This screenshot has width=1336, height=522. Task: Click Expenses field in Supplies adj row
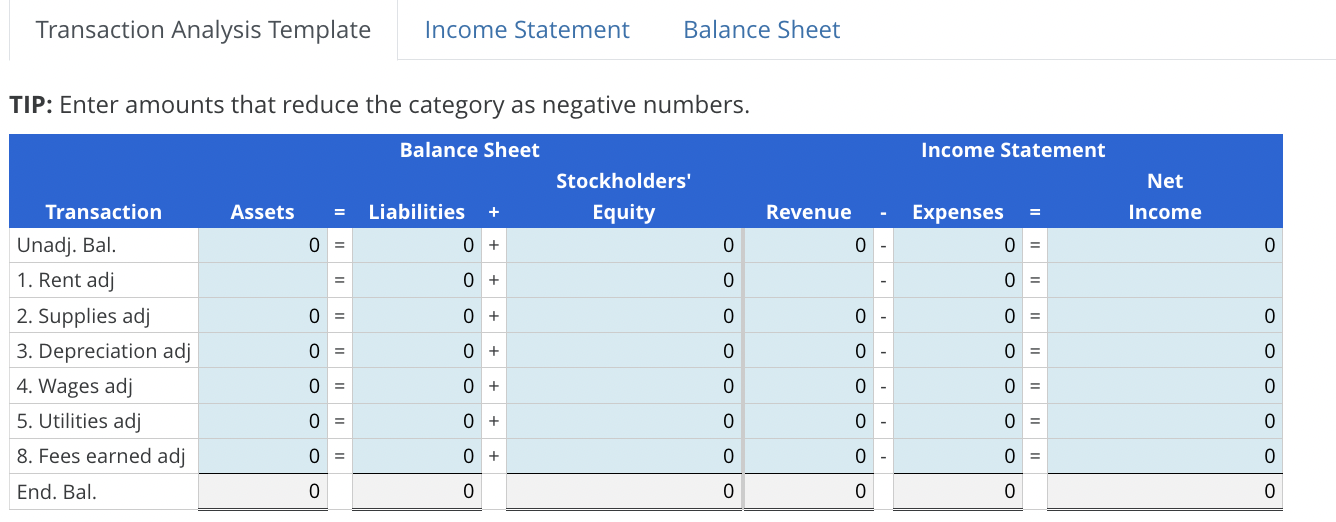959,316
